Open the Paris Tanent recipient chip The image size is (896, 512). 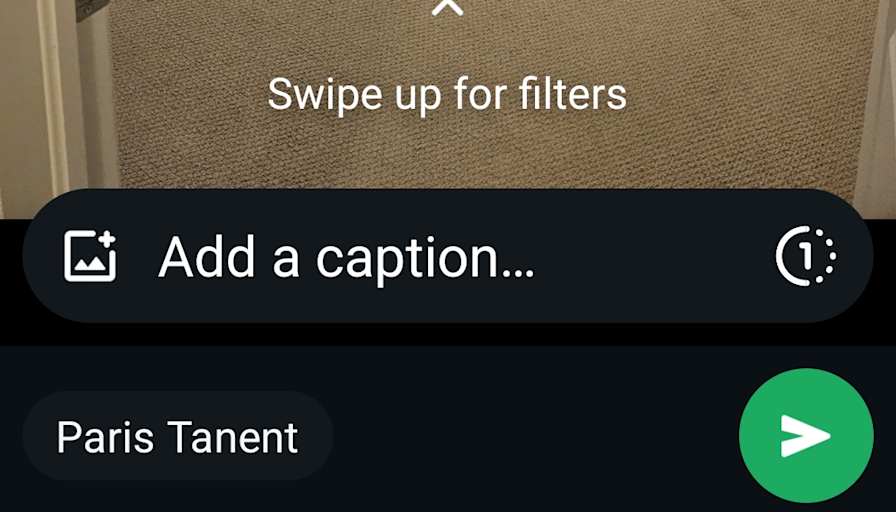pyautogui.click(x=178, y=437)
